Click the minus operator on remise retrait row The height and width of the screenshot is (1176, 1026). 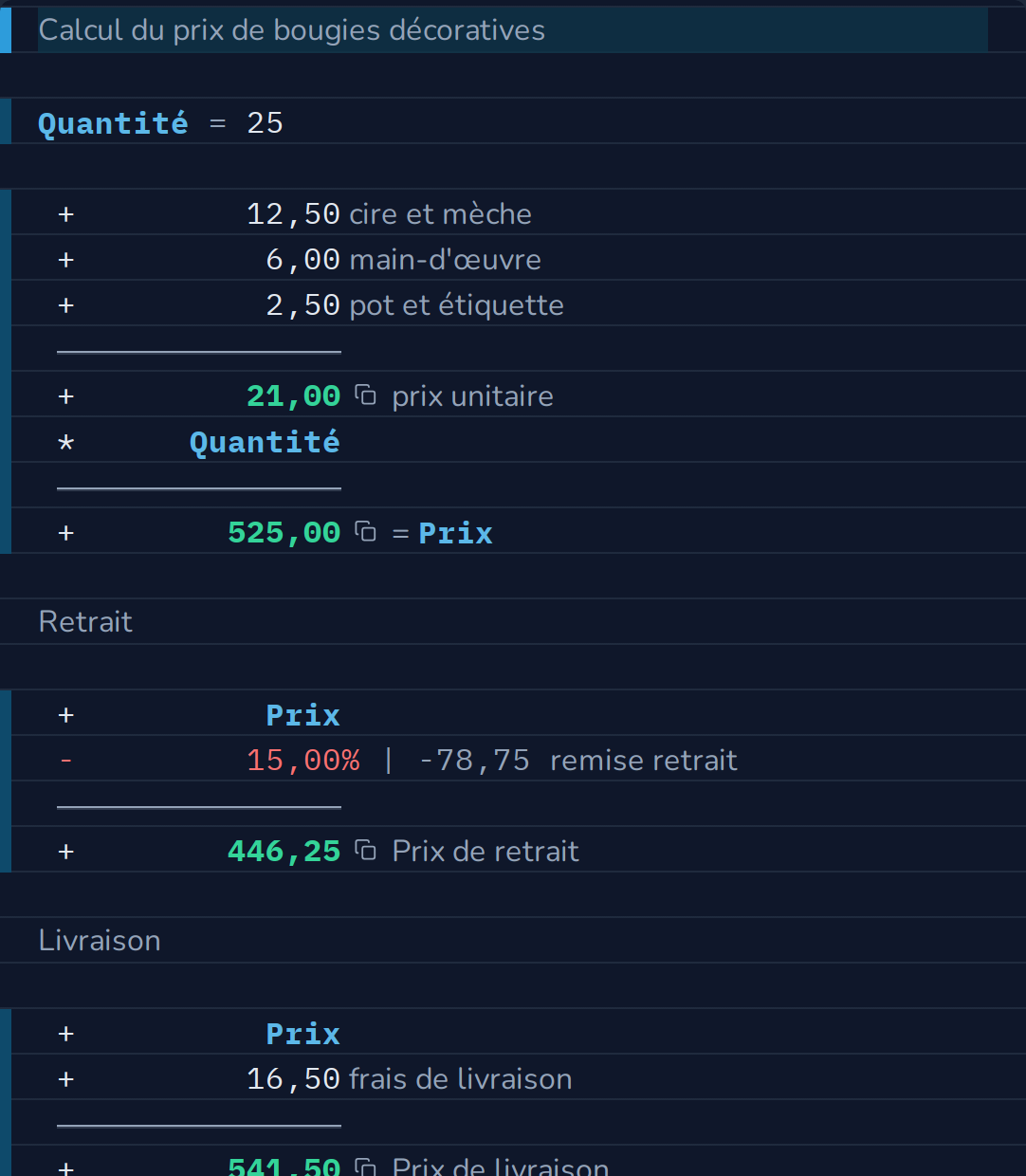click(65, 761)
